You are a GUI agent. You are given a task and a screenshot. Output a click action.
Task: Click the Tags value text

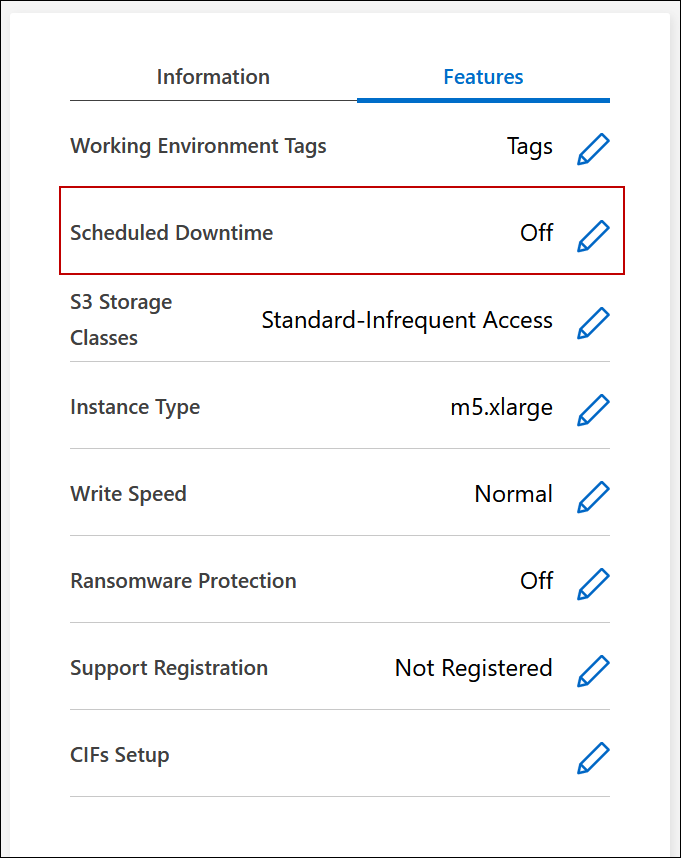(x=529, y=146)
